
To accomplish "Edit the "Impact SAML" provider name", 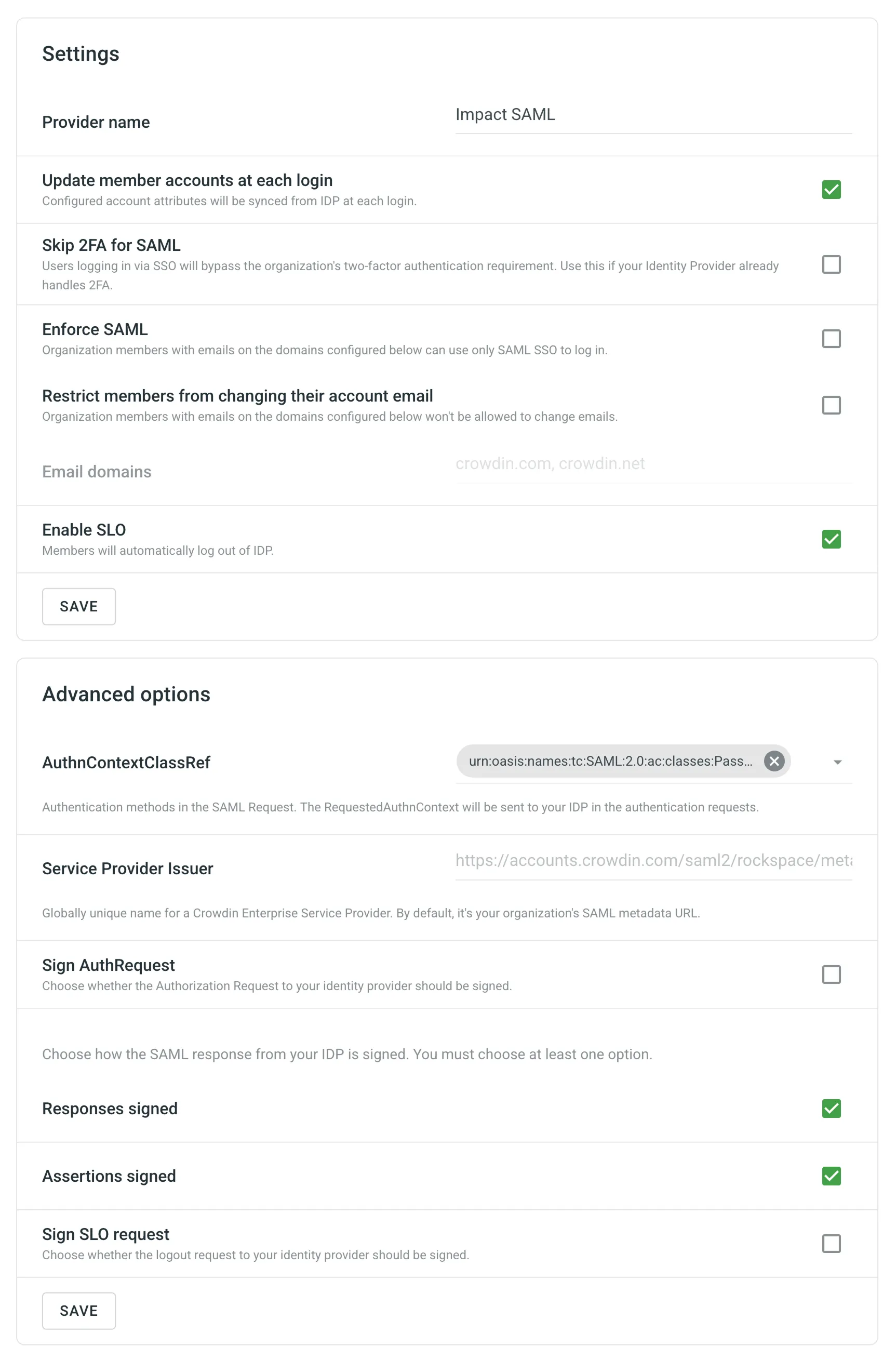I will [653, 114].
